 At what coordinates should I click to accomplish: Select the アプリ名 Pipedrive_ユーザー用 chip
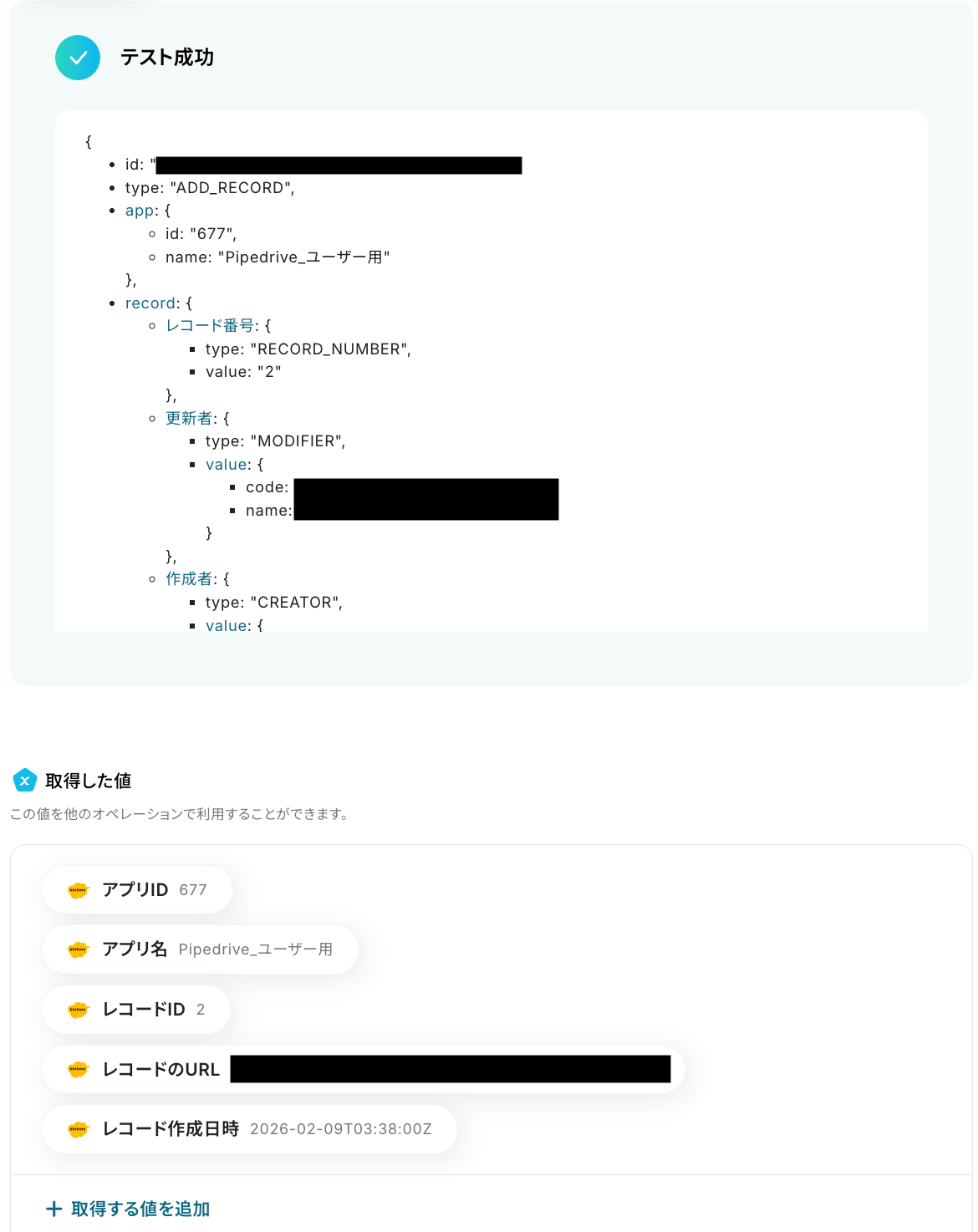tap(201, 949)
